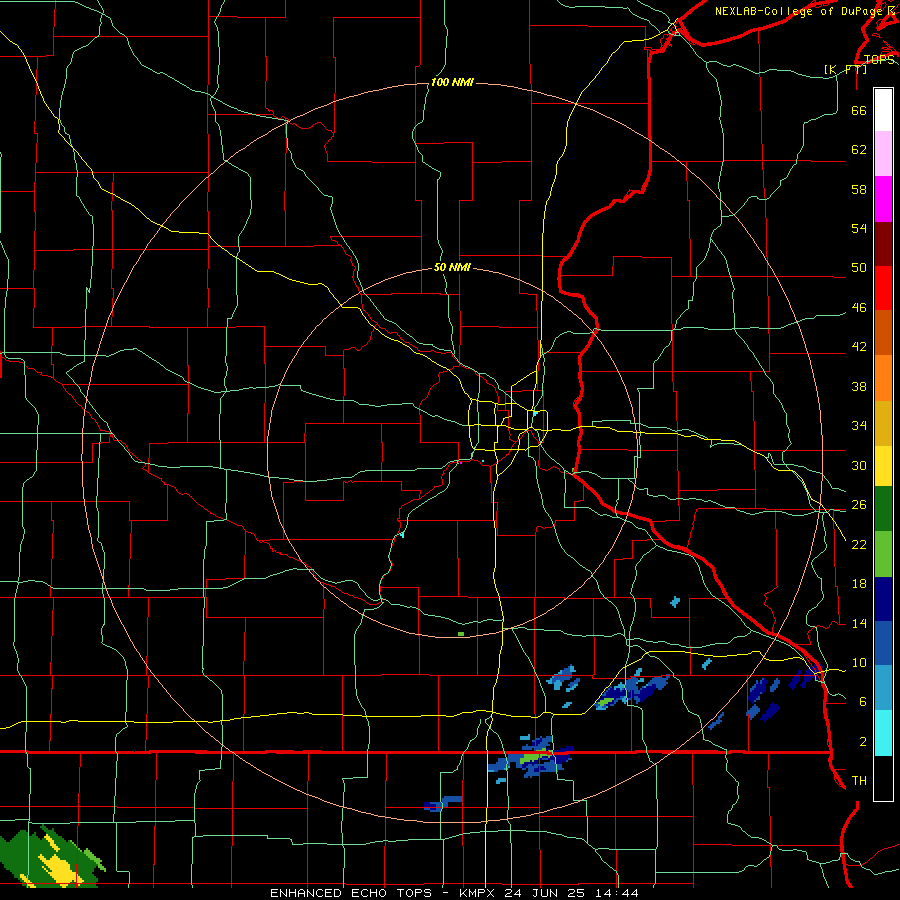Click the medium blue legend swatch
This screenshot has height=900, width=900.
[883, 643]
